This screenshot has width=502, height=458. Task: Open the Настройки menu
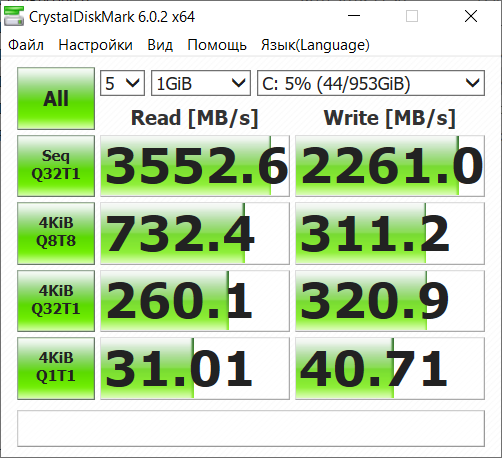point(95,45)
